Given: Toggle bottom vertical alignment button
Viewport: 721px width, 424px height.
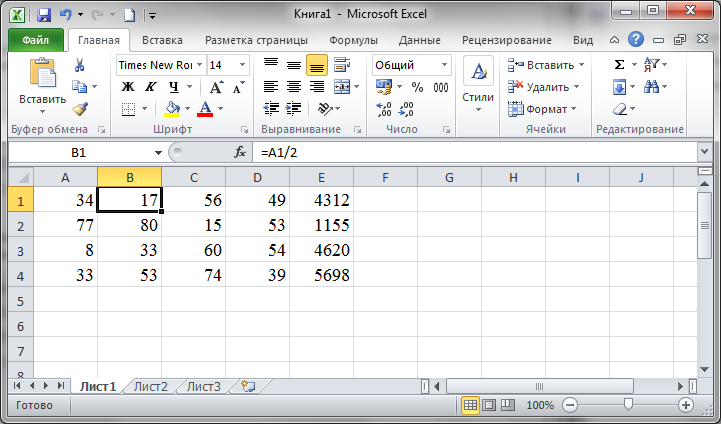Looking at the screenshot, I should pos(316,66).
